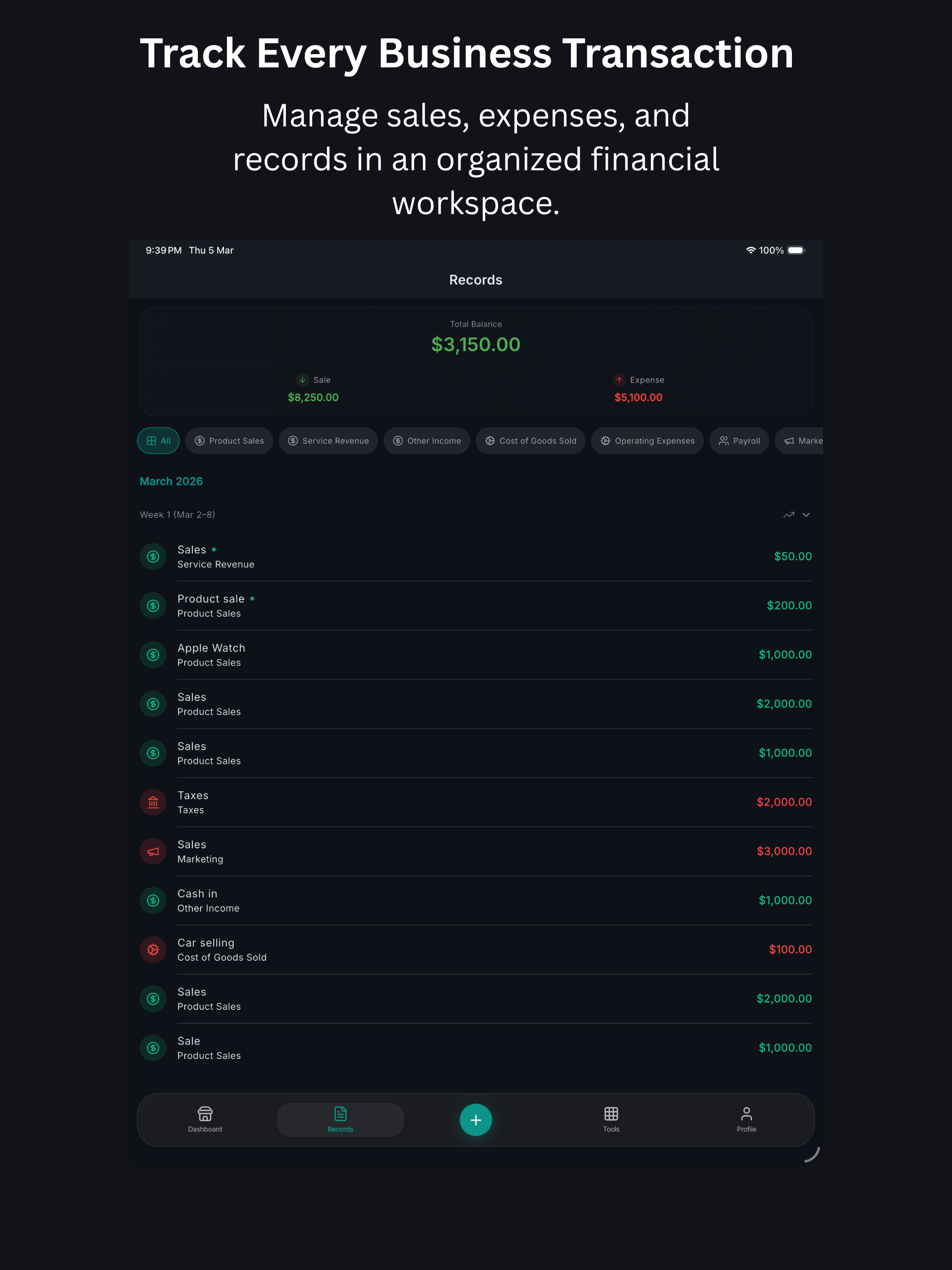952x1270 pixels.
Task: Open the Week 1 trend chart icon
Action: [789, 515]
